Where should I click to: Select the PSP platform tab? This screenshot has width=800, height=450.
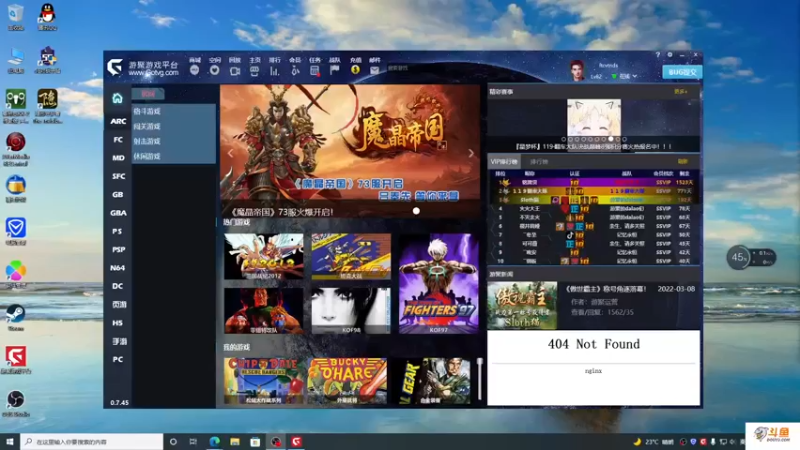(x=118, y=249)
